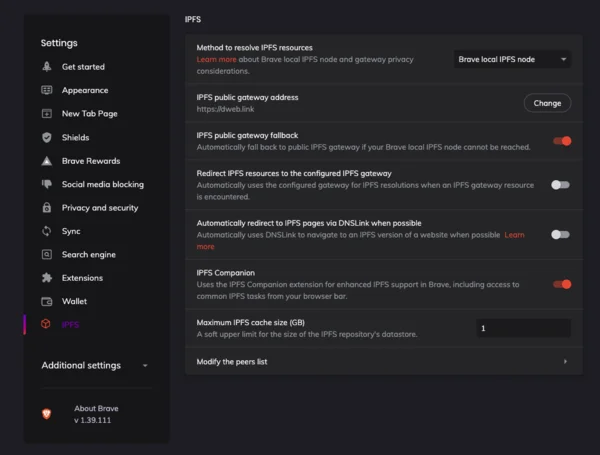Select the IPFS sidebar entry
The height and width of the screenshot is (455, 600).
[x=70, y=325]
